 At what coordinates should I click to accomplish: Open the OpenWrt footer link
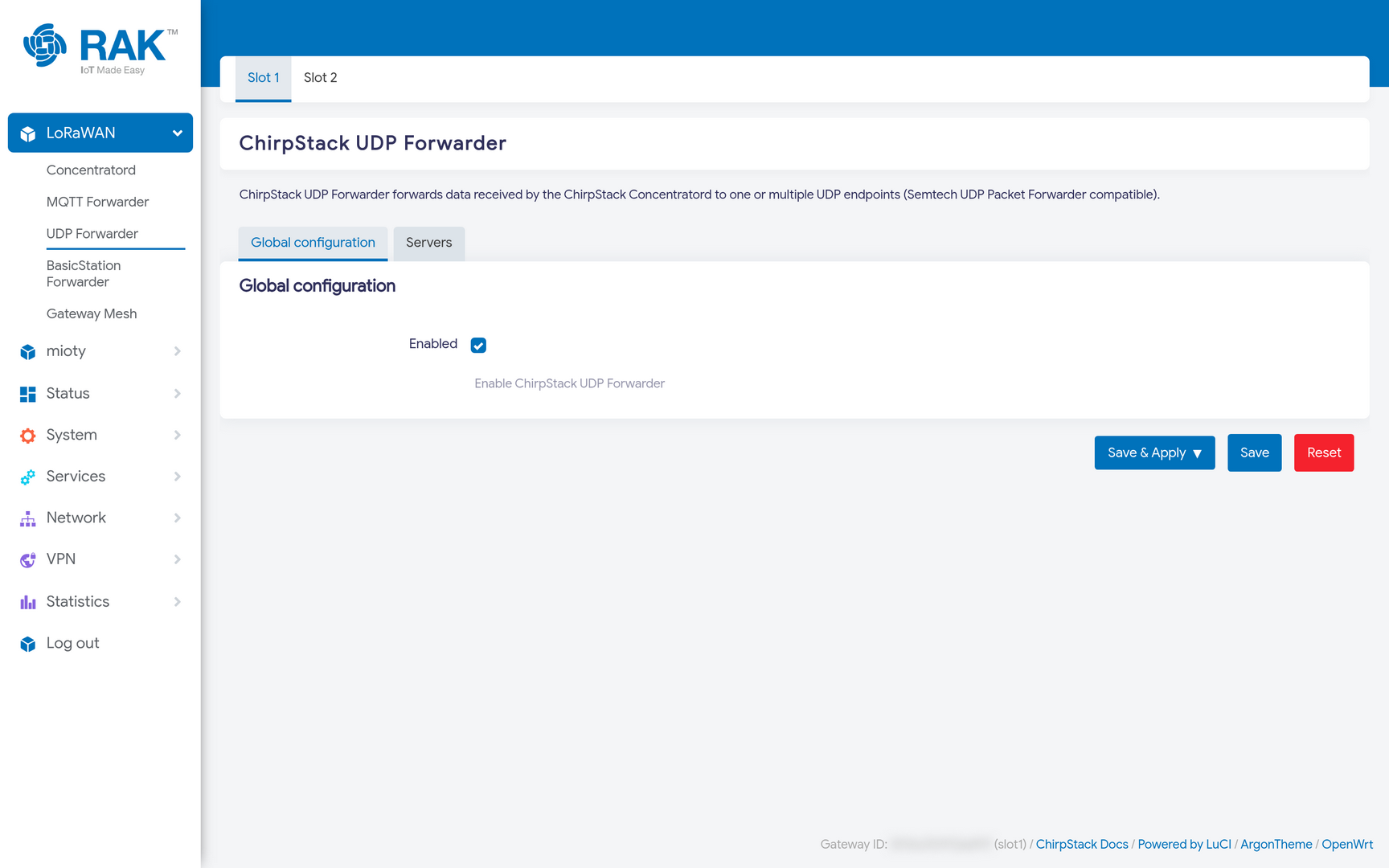coord(1347,844)
